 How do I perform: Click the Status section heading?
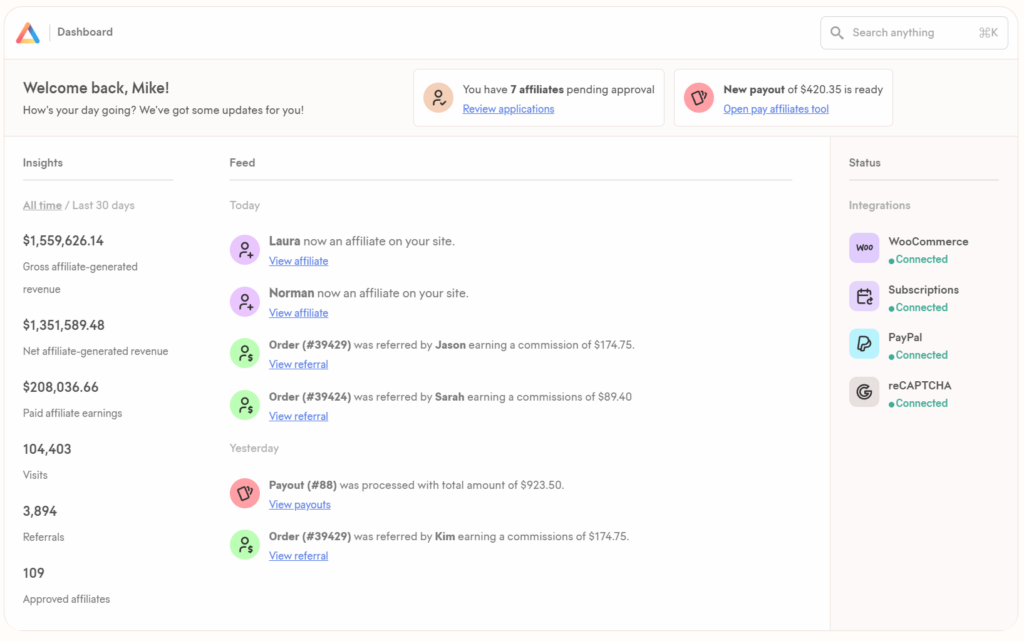point(865,163)
